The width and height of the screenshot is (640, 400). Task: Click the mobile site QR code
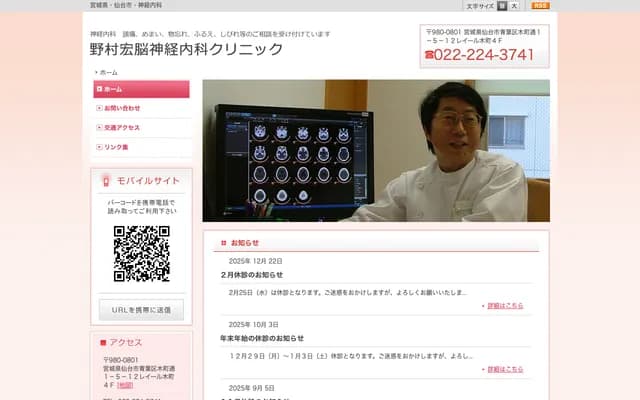(x=142, y=253)
